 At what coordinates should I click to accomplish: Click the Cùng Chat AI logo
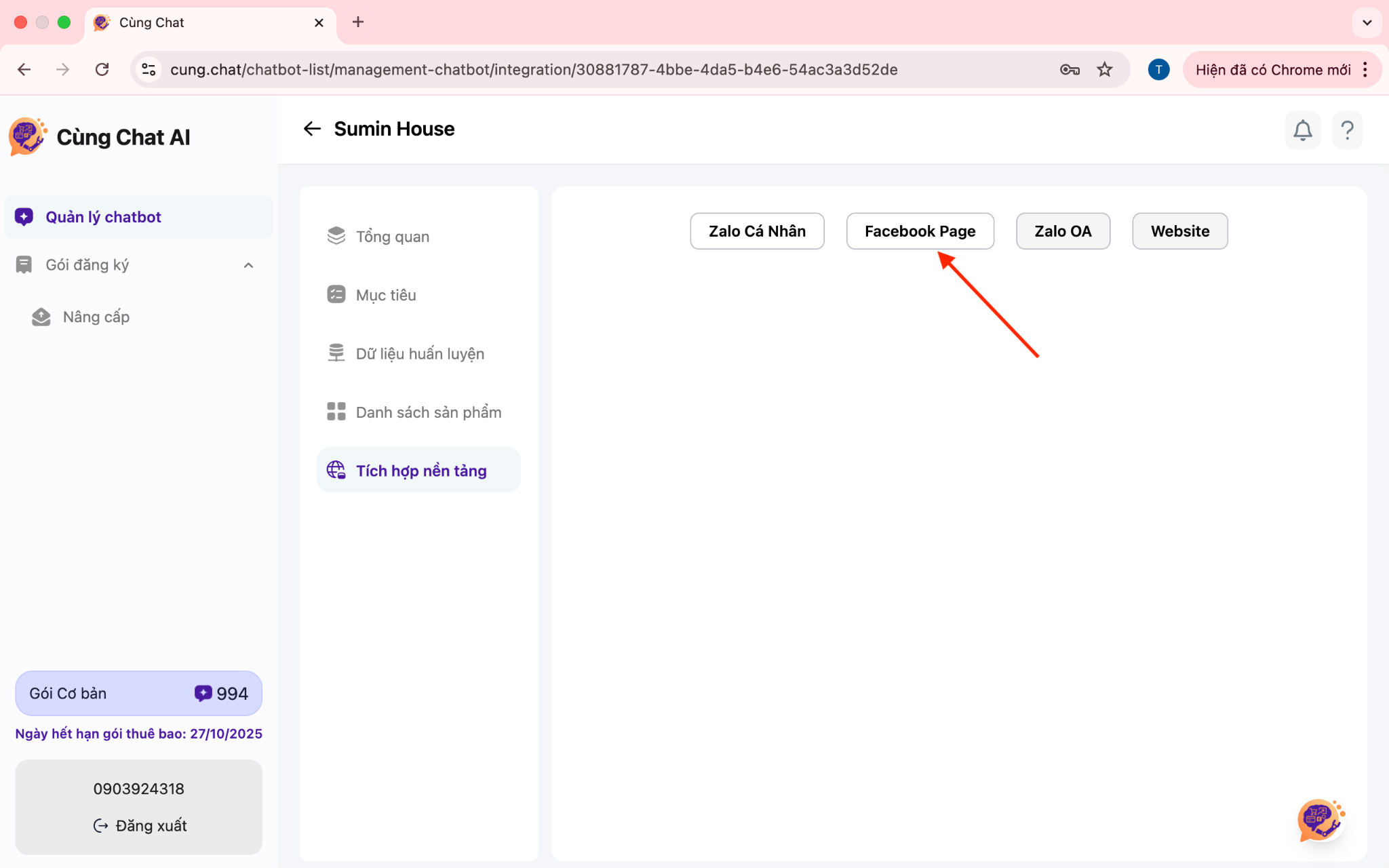coord(27,136)
